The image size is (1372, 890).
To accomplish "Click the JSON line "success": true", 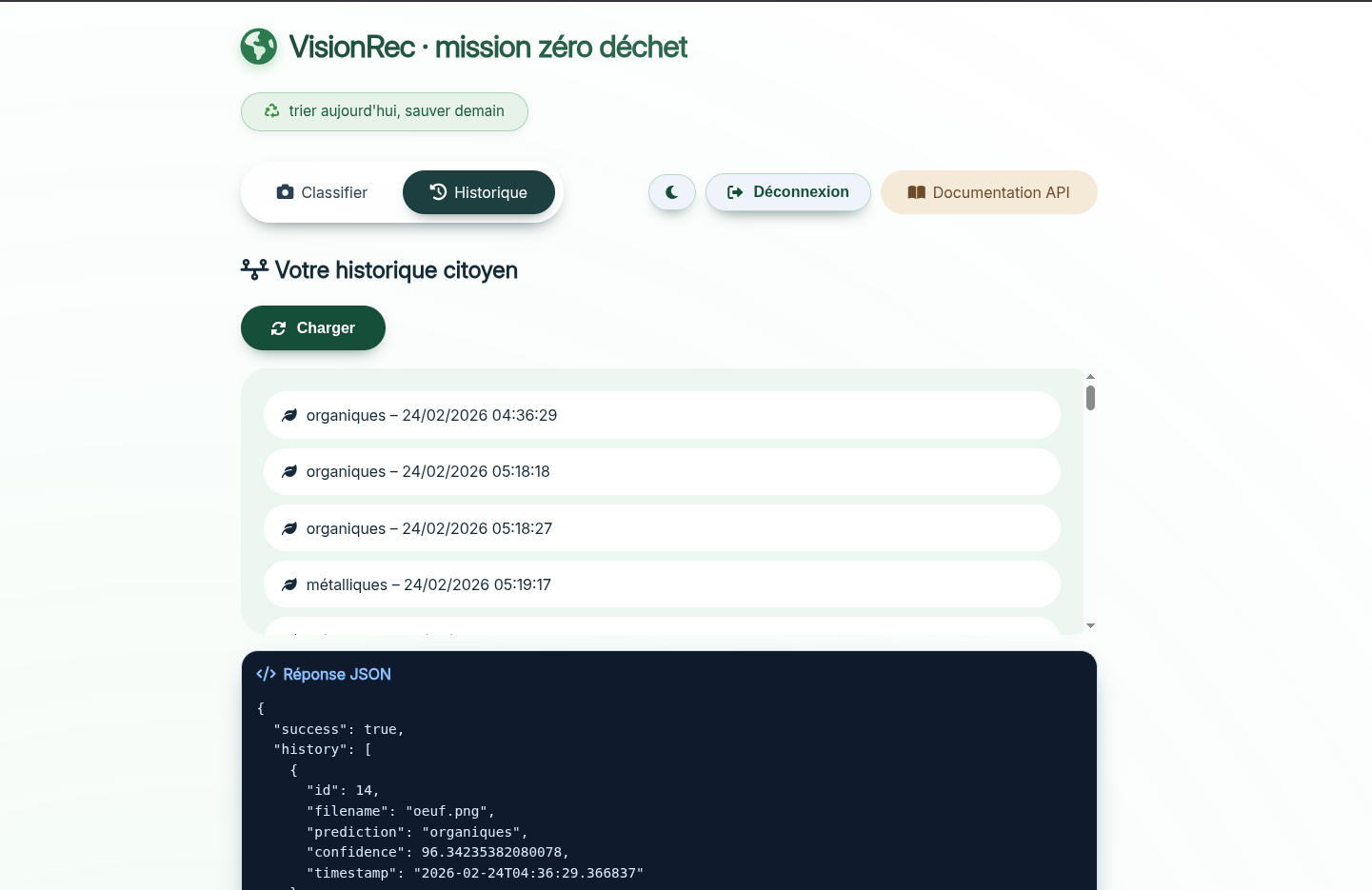I will (339, 729).
